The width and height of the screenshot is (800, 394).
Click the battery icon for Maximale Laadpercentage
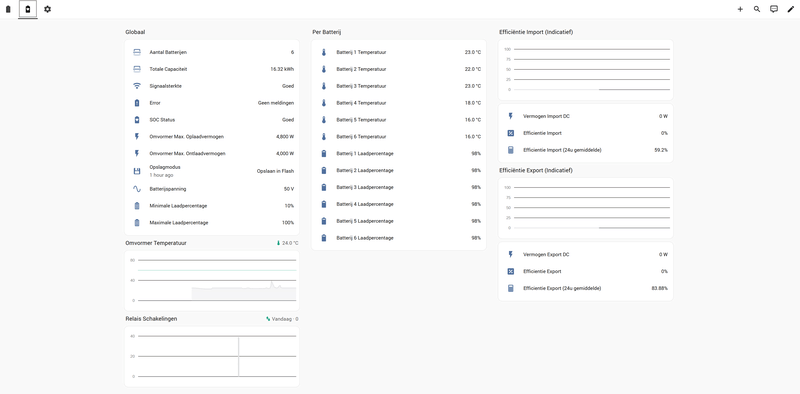pos(137,223)
